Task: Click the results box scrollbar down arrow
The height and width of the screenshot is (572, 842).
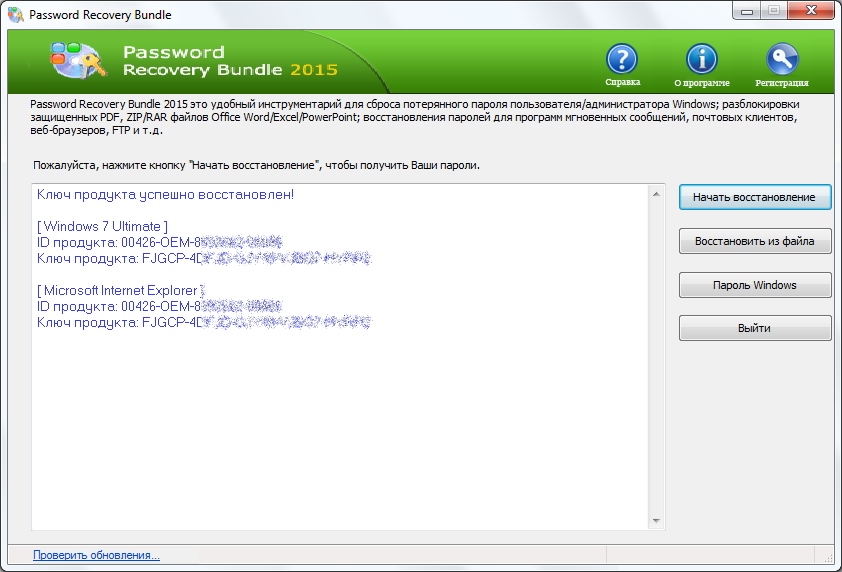Action: point(656,521)
